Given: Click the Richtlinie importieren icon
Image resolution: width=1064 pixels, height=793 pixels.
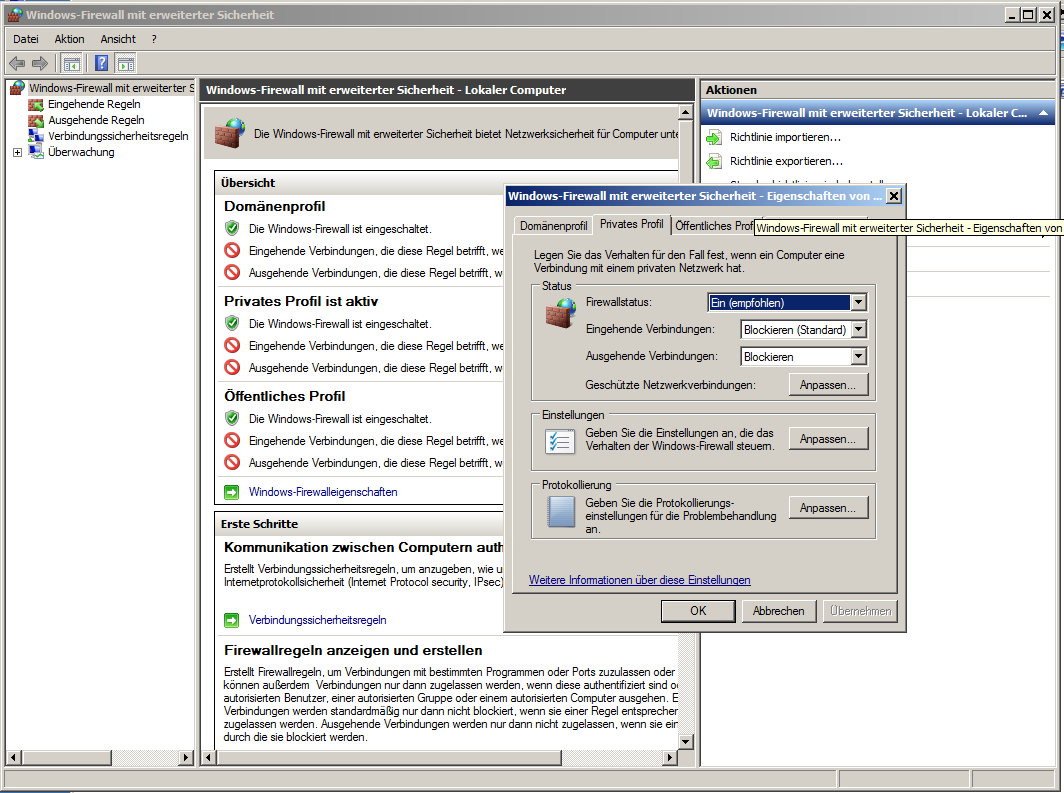Looking at the screenshot, I should 714,138.
